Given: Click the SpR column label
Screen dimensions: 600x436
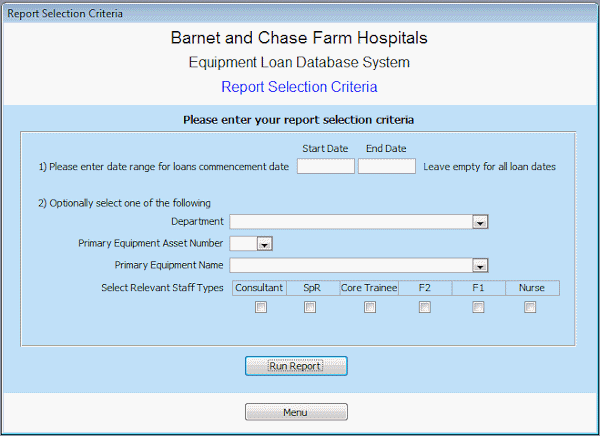Looking at the screenshot, I should [312, 288].
